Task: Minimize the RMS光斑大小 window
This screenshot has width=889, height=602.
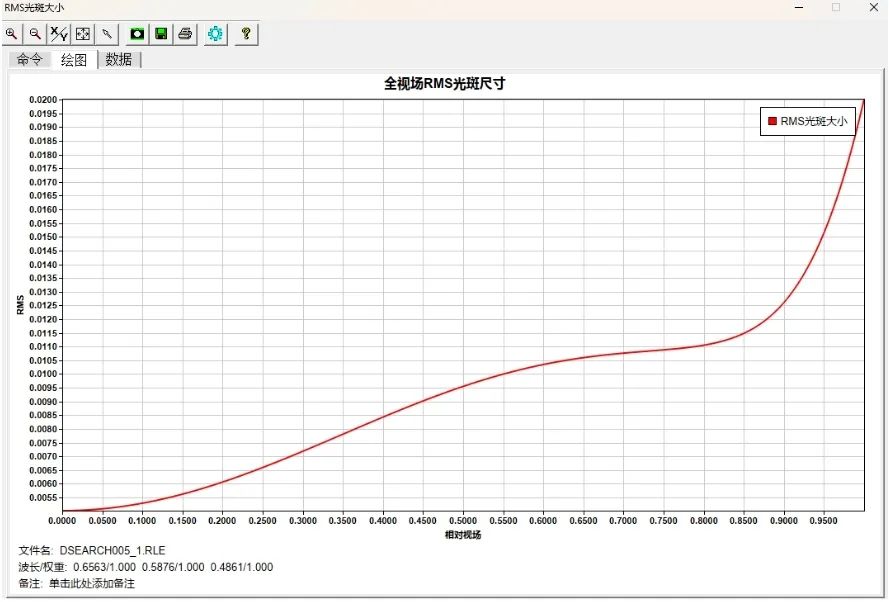Action: point(799,7)
